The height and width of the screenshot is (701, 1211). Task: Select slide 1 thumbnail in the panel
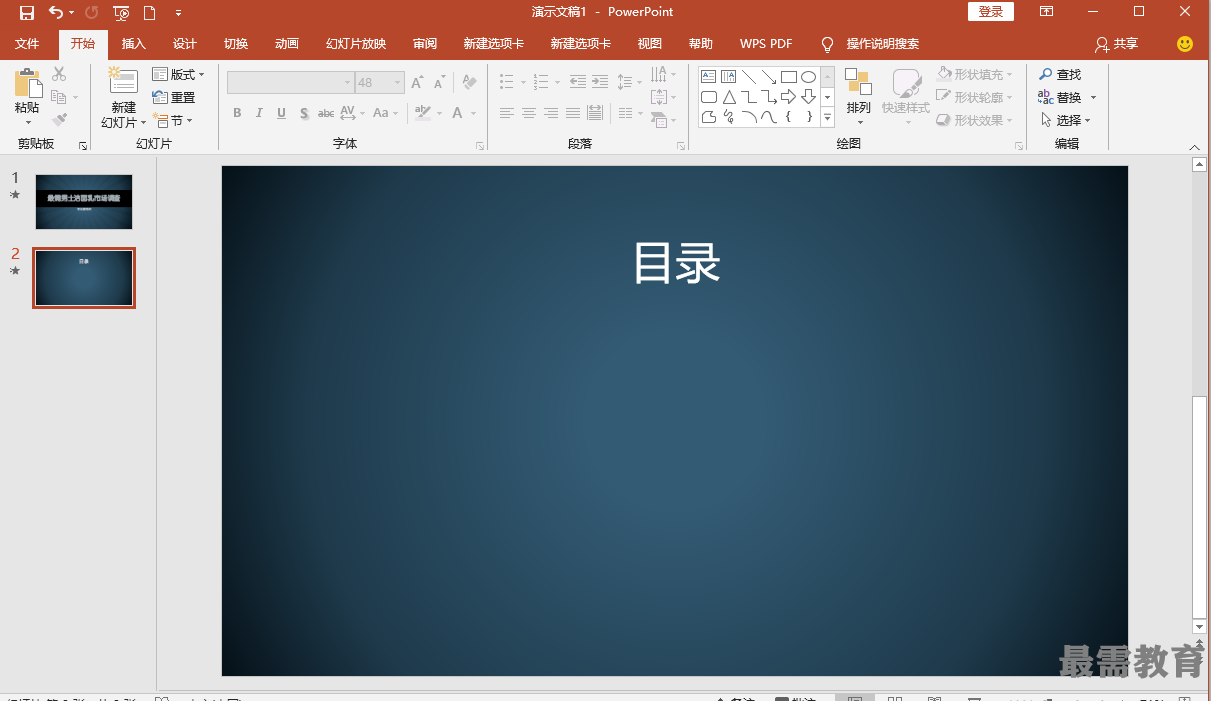84,202
